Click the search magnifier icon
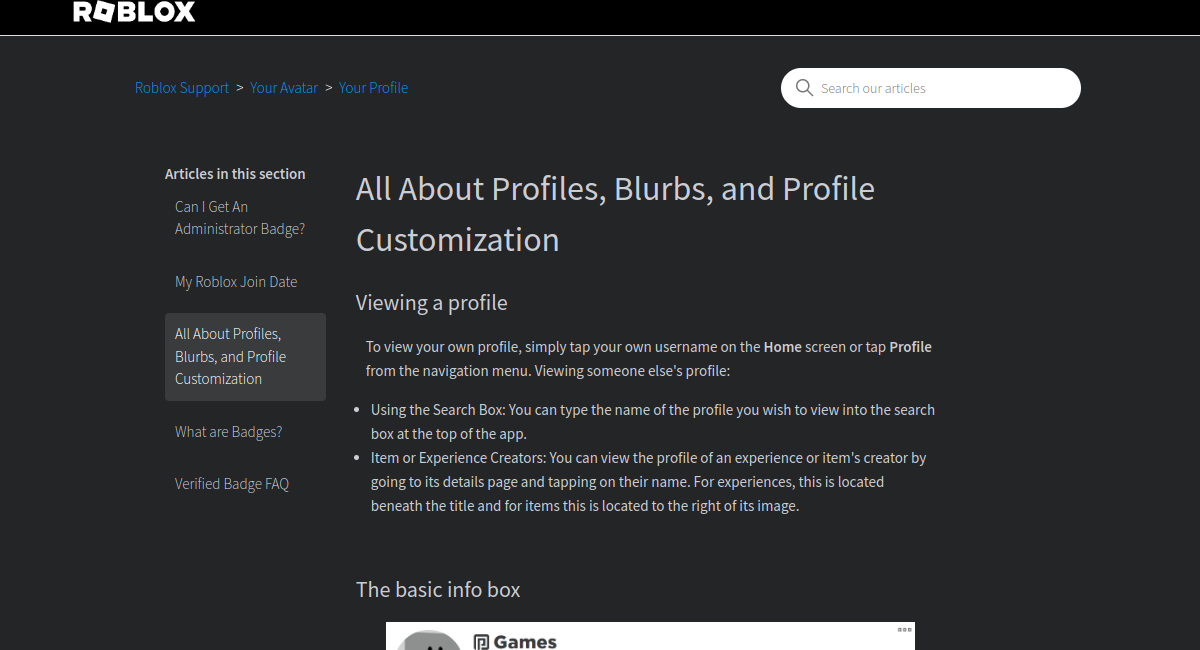Screen dimensions: 1200x650 coord(804,88)
